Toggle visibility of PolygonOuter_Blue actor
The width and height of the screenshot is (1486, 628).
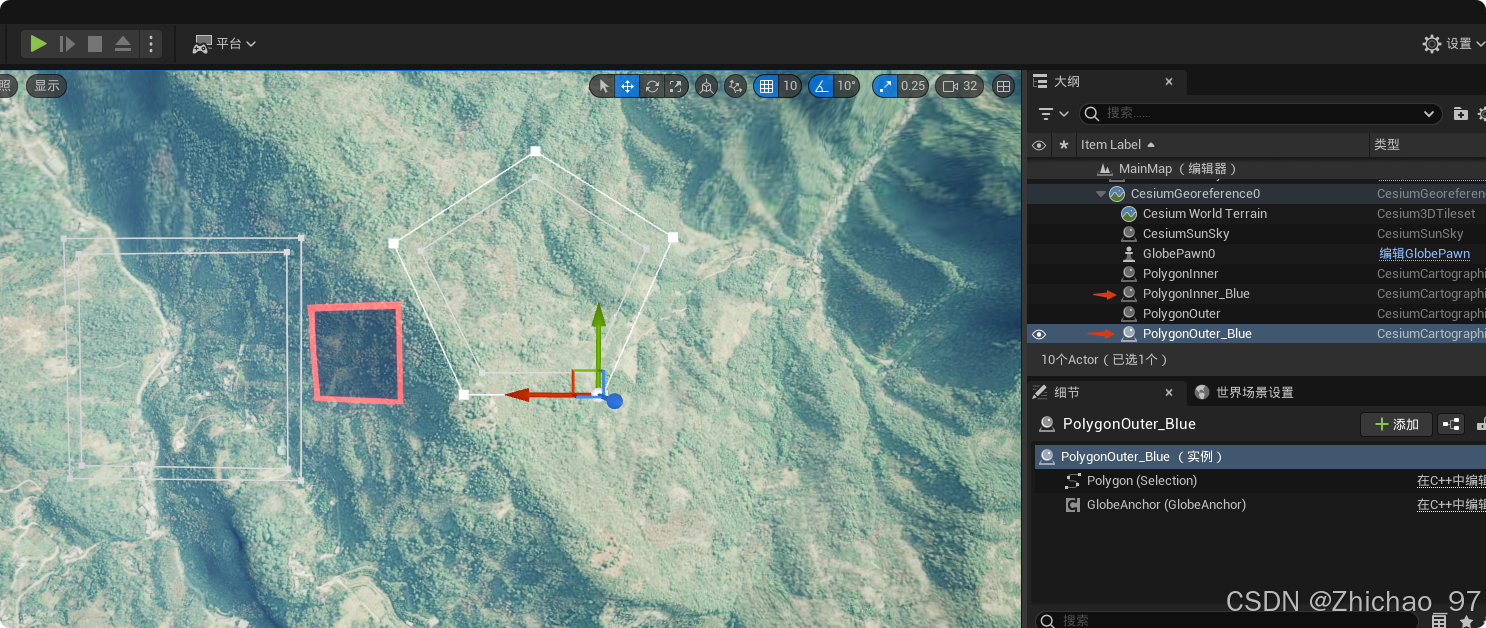click(1039, 333)
